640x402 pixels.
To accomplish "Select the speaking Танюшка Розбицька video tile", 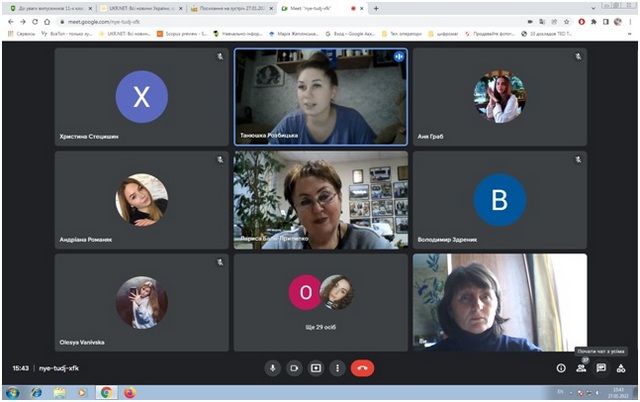I will (x=320, y=97).
